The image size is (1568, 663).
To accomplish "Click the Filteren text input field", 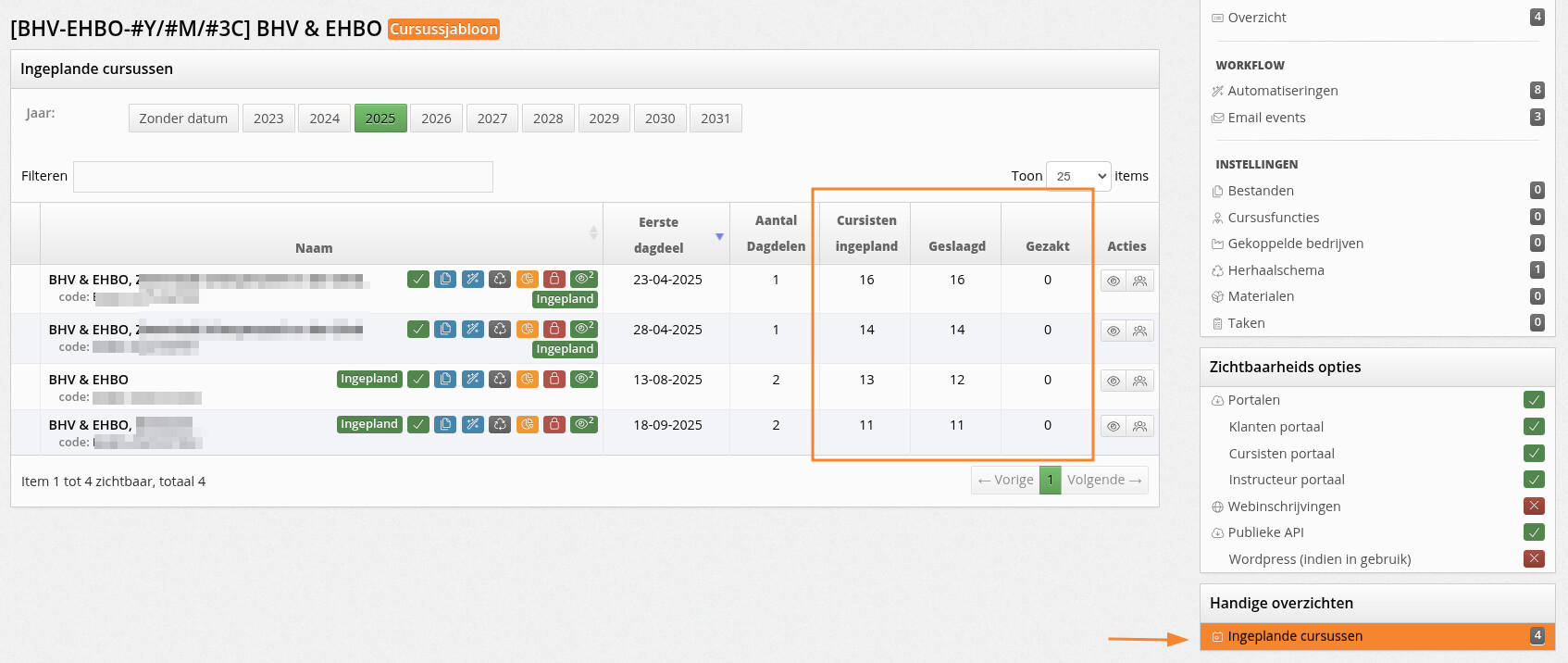I will [x=282, y=177].
